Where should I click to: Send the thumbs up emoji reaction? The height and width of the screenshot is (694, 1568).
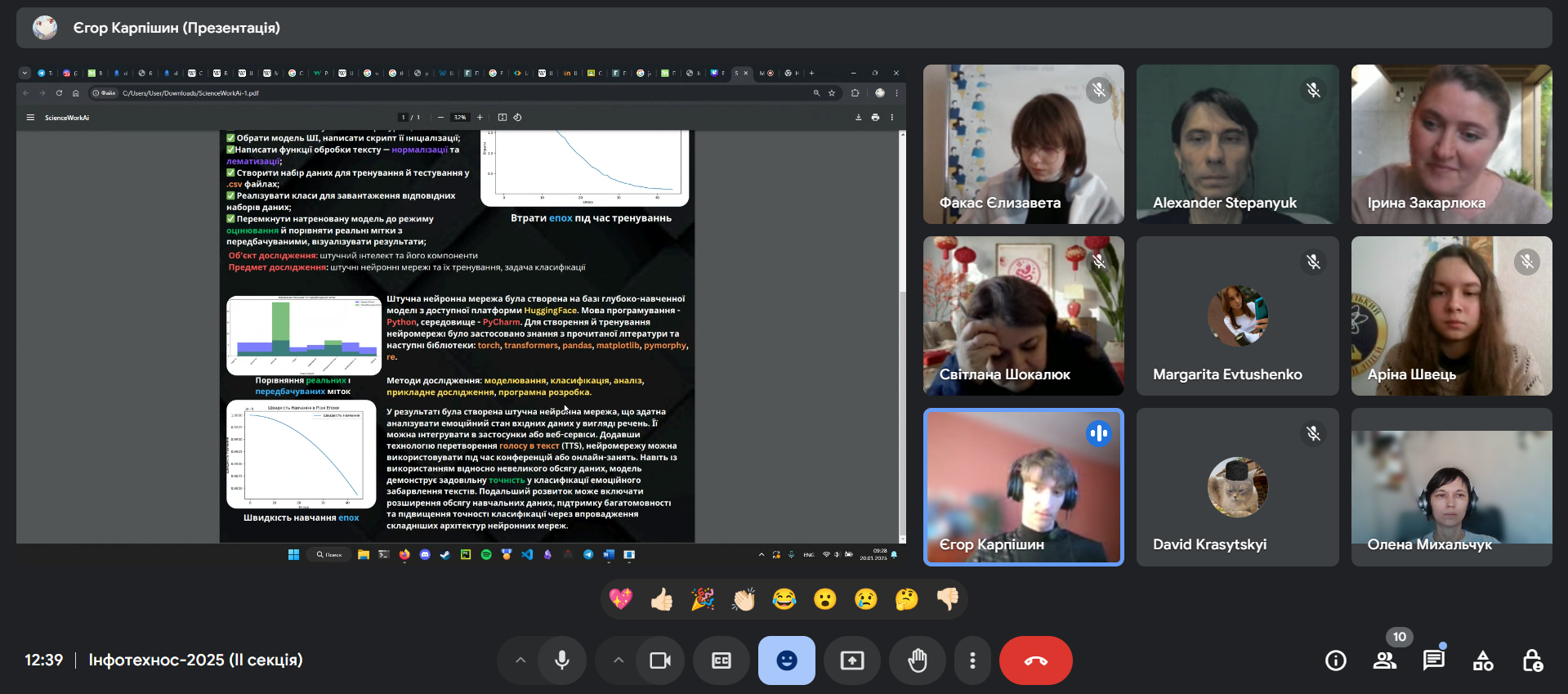point(662,600)
